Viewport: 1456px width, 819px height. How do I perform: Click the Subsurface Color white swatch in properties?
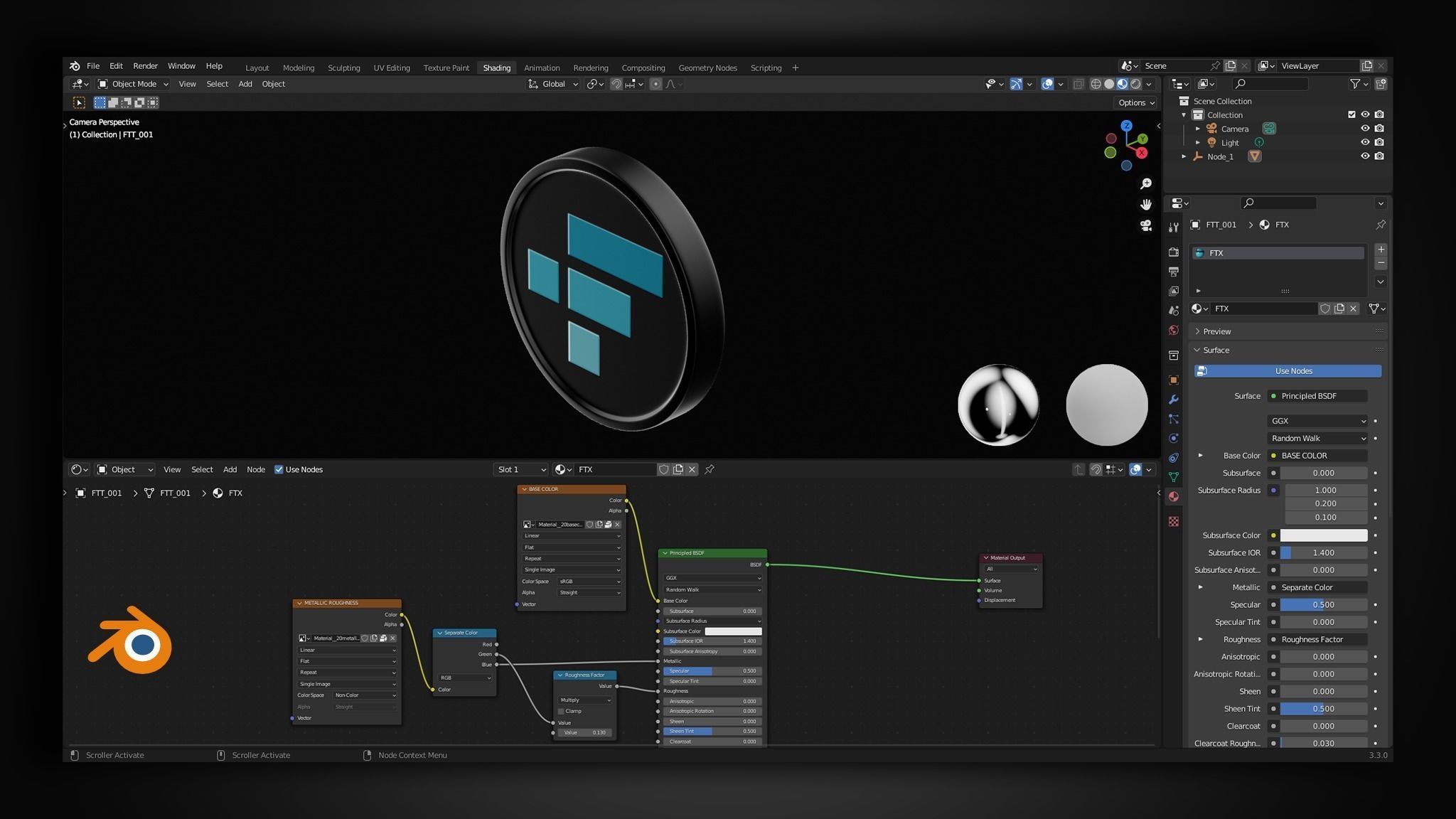1324,535
